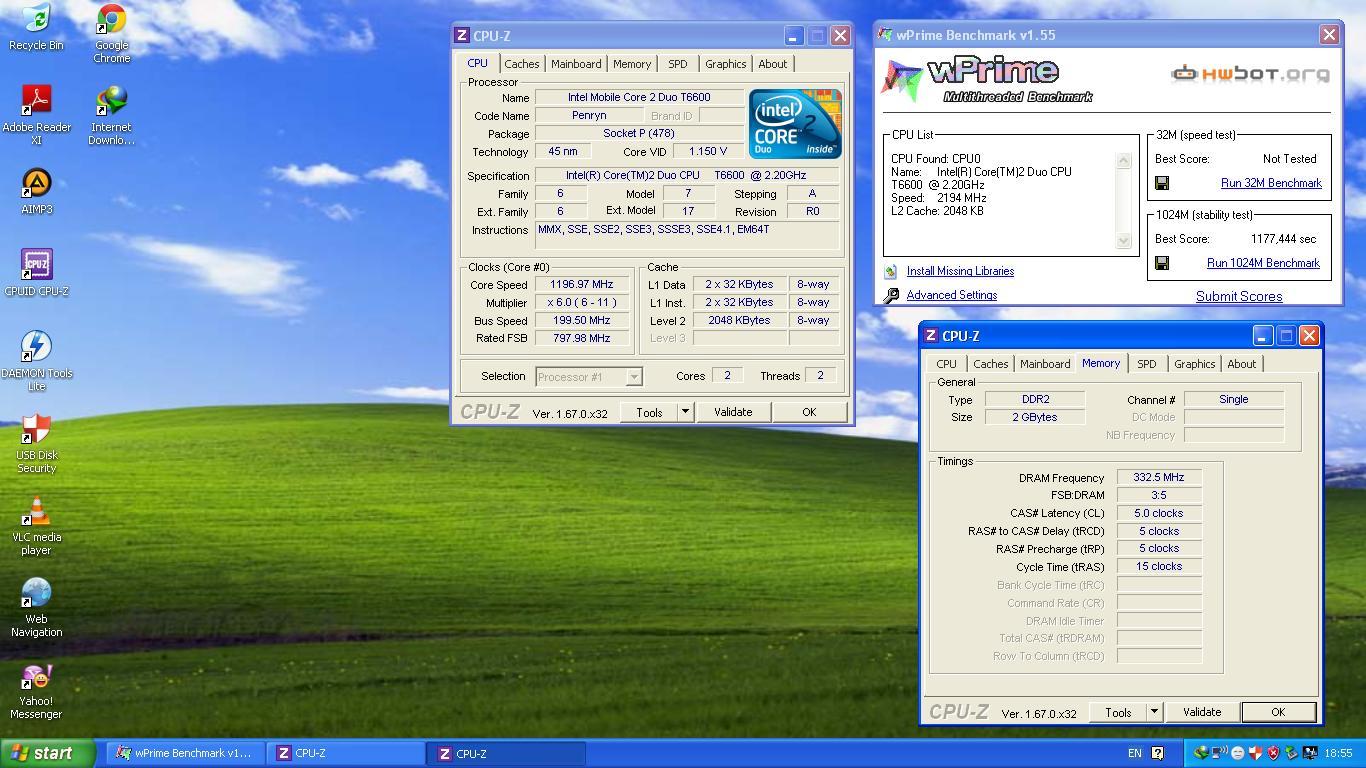Click OK button in Memory CPU-Z window

(1278, 712)
